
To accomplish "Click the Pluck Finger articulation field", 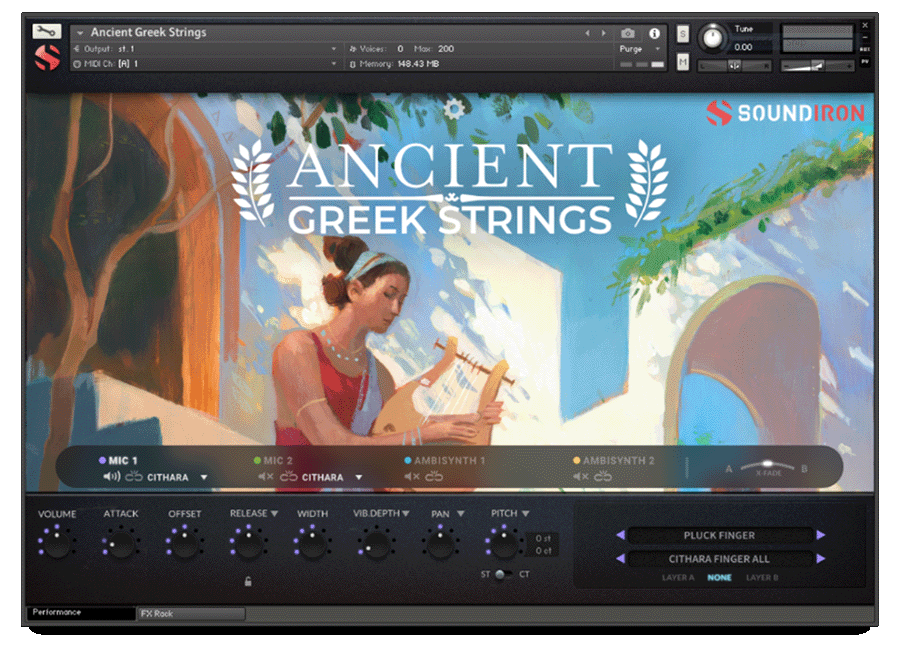I will [x=720, y=535].
